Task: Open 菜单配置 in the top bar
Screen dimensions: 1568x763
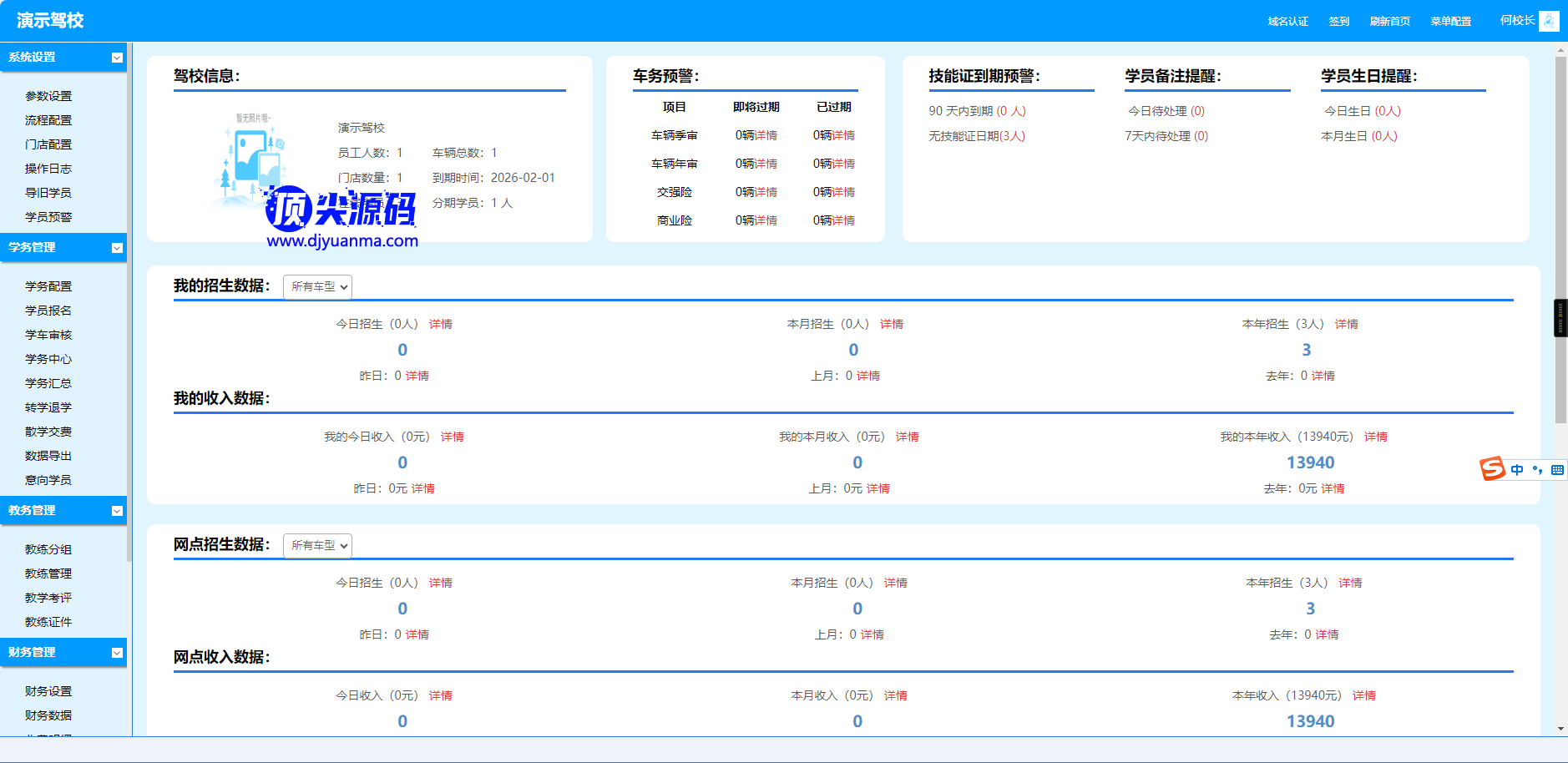Action: pyautogui.click(x=1450, y=22)
